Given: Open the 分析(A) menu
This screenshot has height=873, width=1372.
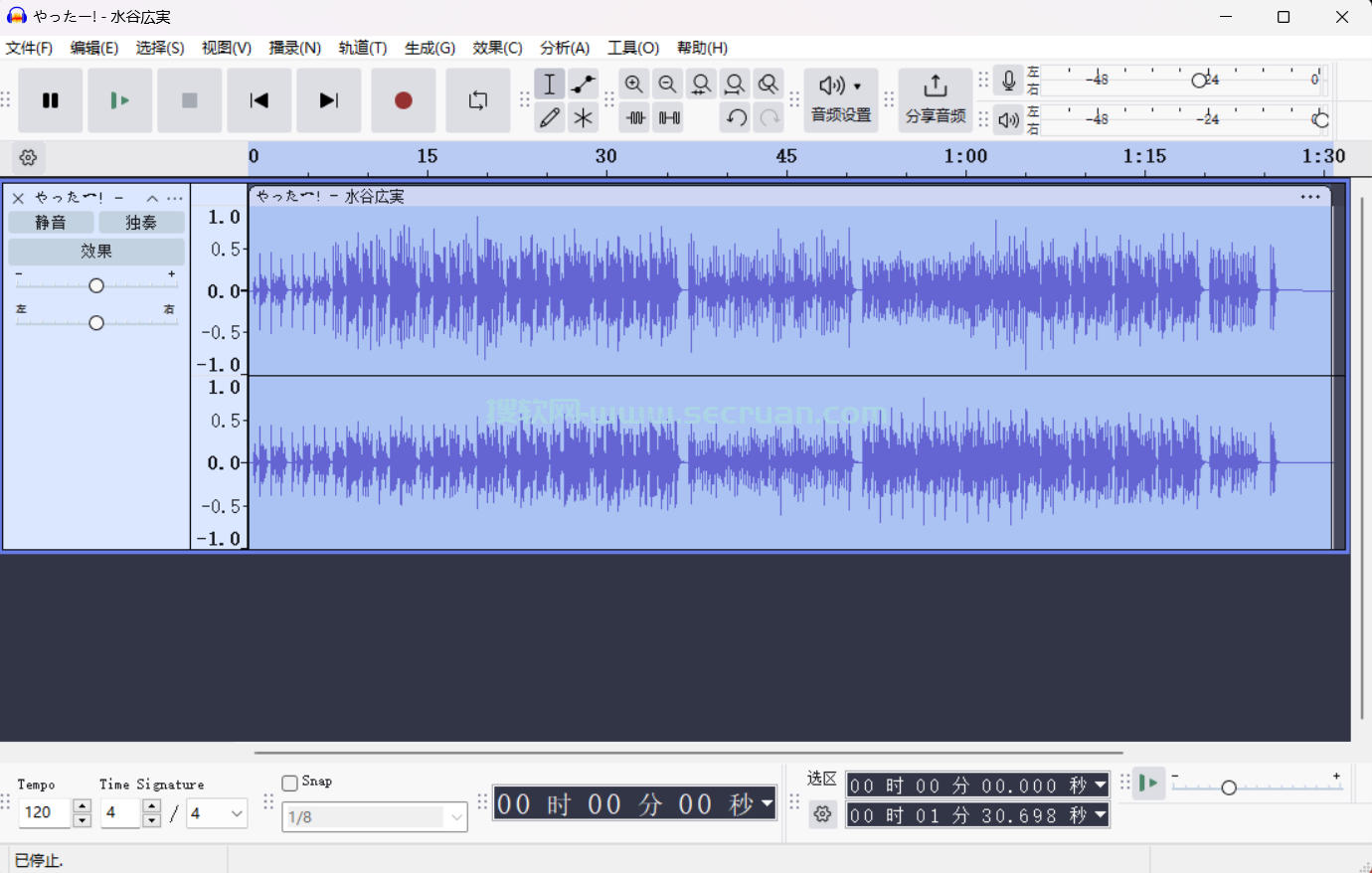Looking at the screenshot, I should (x=565, y=48).
